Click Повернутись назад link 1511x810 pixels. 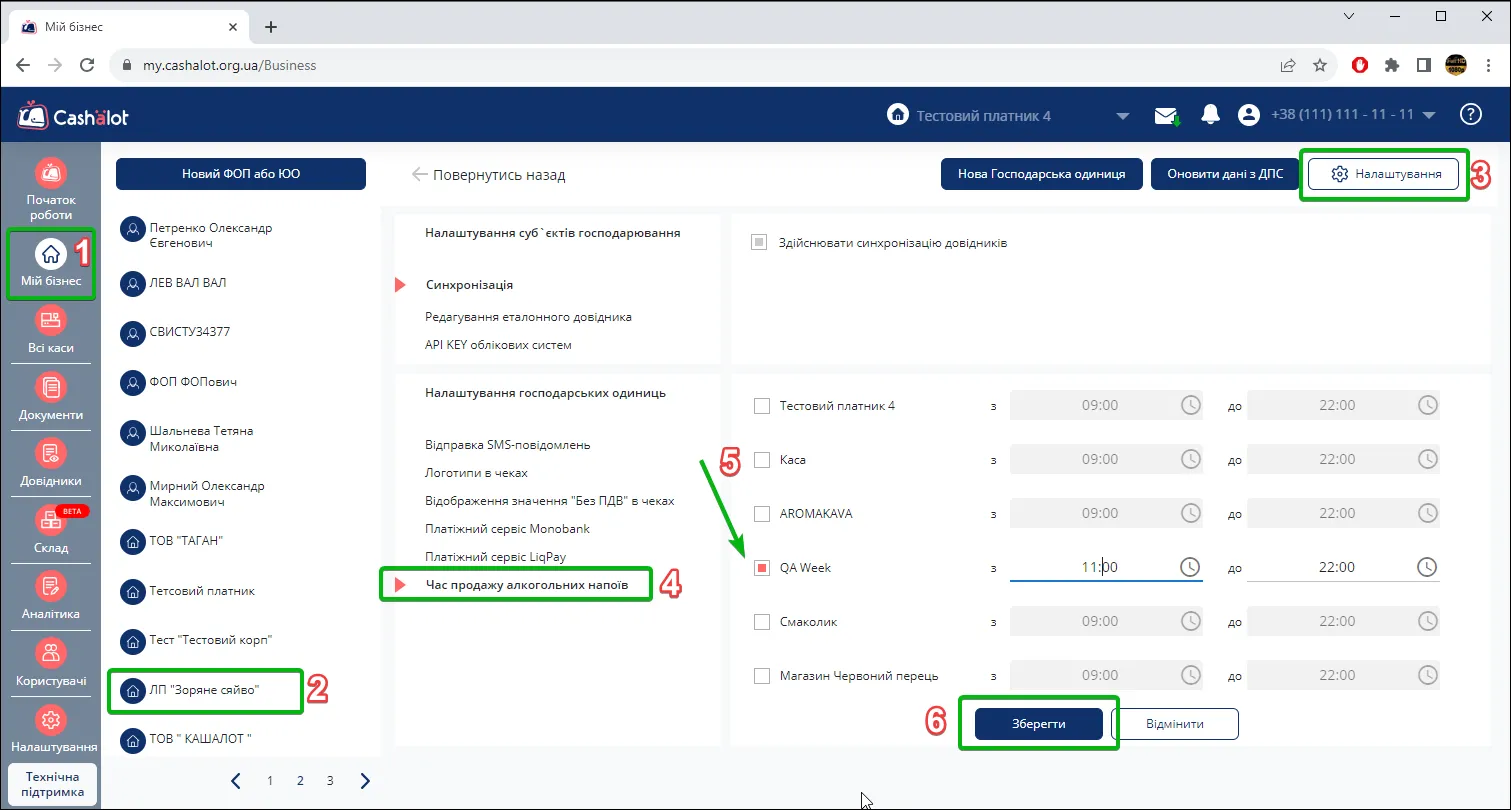coord(488,175)
